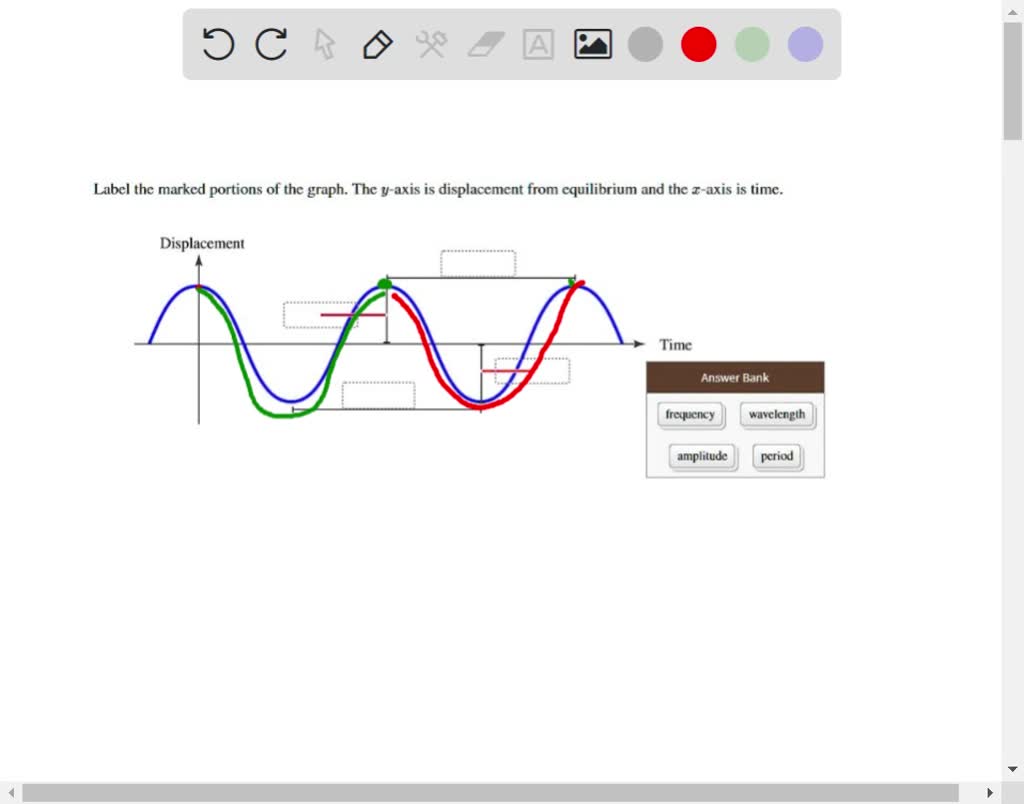Click the scroll down arrow on right scrollbar

(x=1011, y=768)
